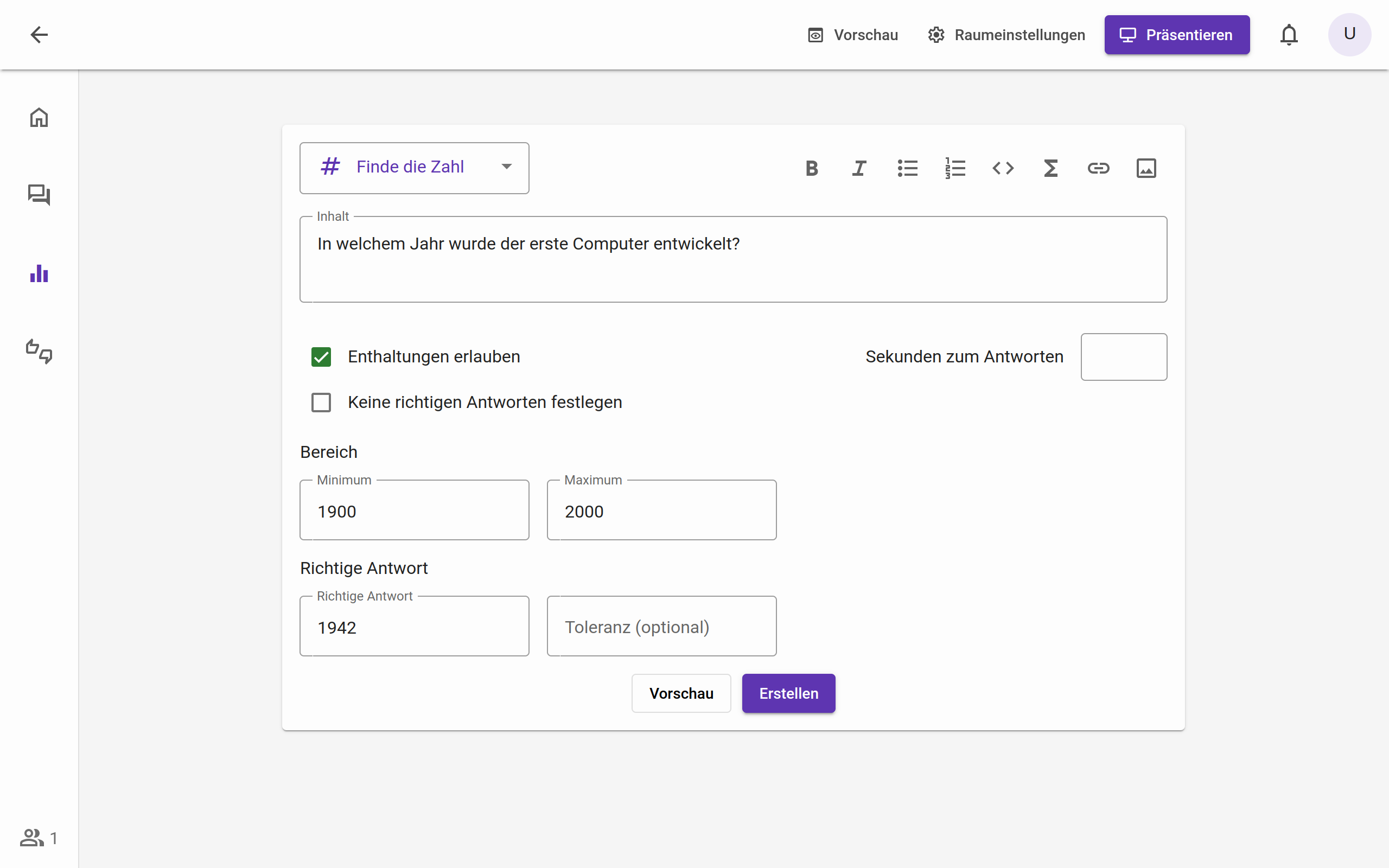1389x868 pixels.
Task: Click the Sekunden zum Antworten label
Action: pyautogui.click(x=964, y=356)
